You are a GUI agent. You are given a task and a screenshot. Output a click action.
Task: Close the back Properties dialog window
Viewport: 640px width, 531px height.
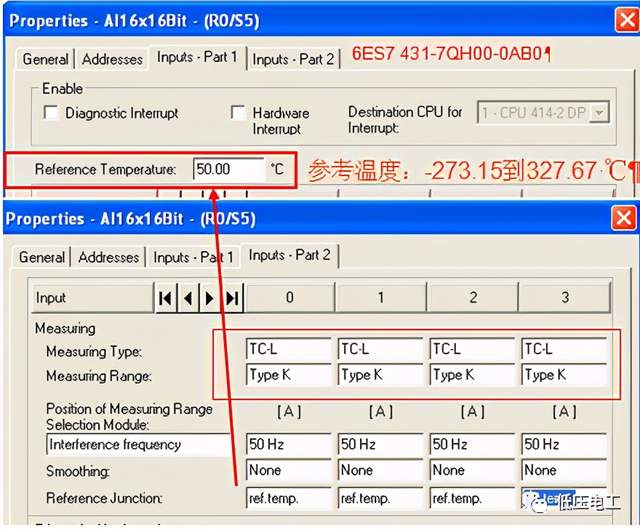tap(627, 20)
